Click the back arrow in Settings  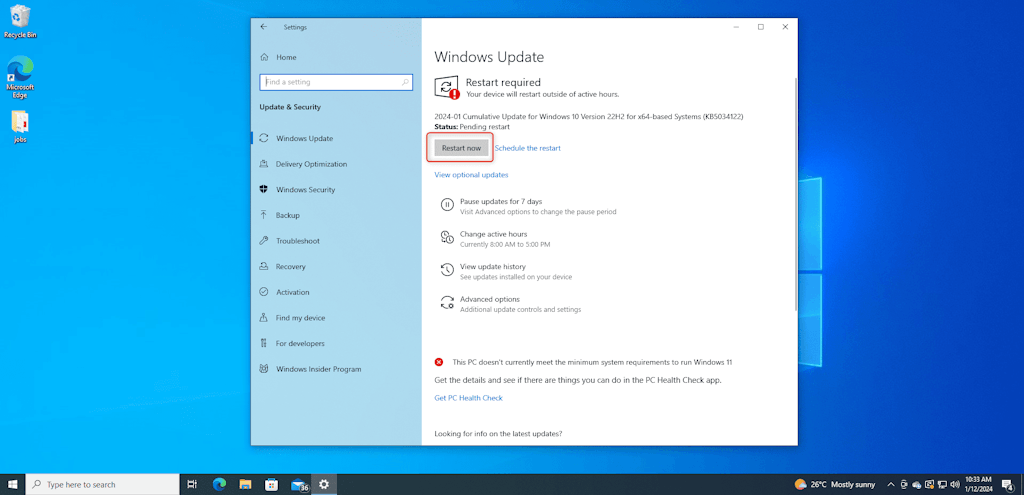(x=263, y=27)
